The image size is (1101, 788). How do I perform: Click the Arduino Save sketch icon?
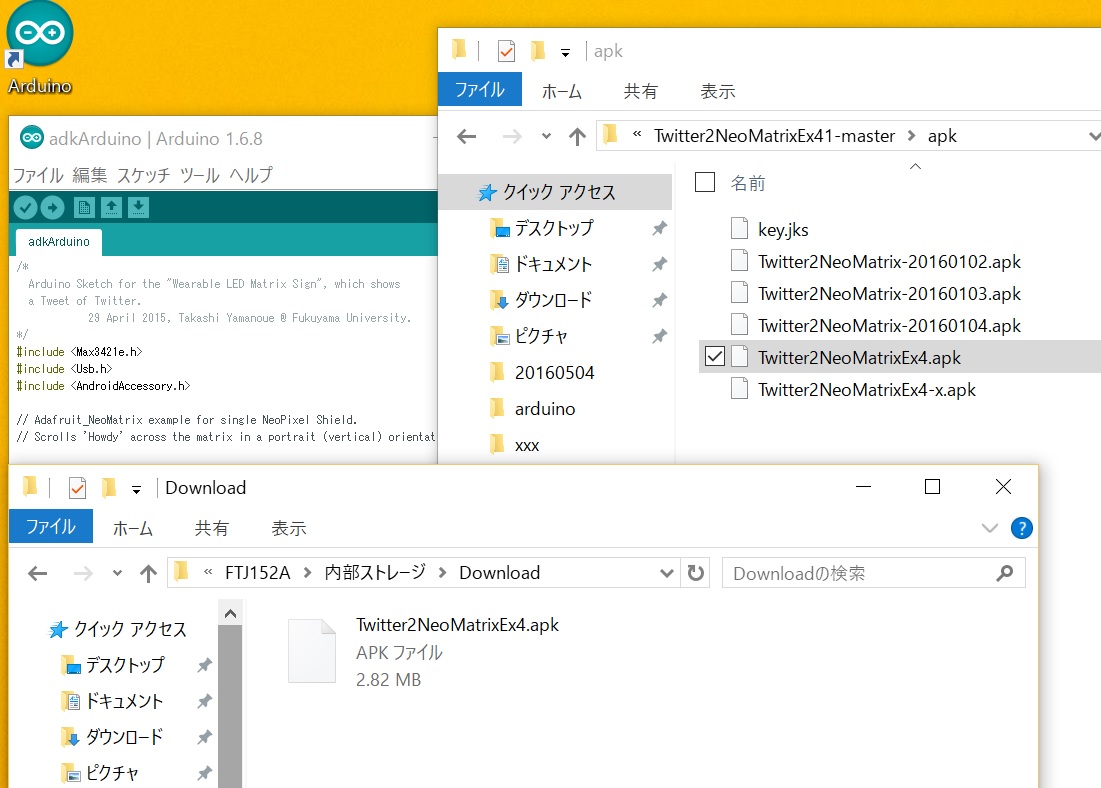(139, 207)
